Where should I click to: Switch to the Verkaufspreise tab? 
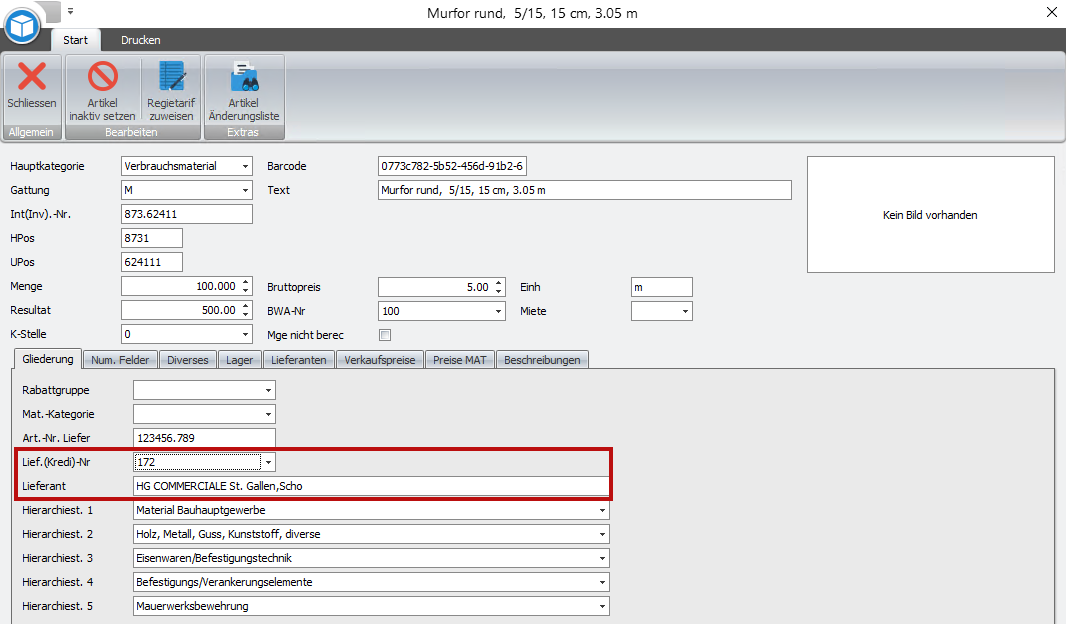[379, 360]
